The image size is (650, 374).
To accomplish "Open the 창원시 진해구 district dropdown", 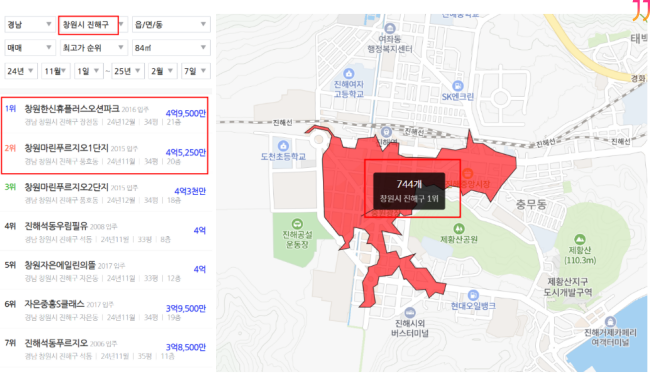I will coord(93,24).
